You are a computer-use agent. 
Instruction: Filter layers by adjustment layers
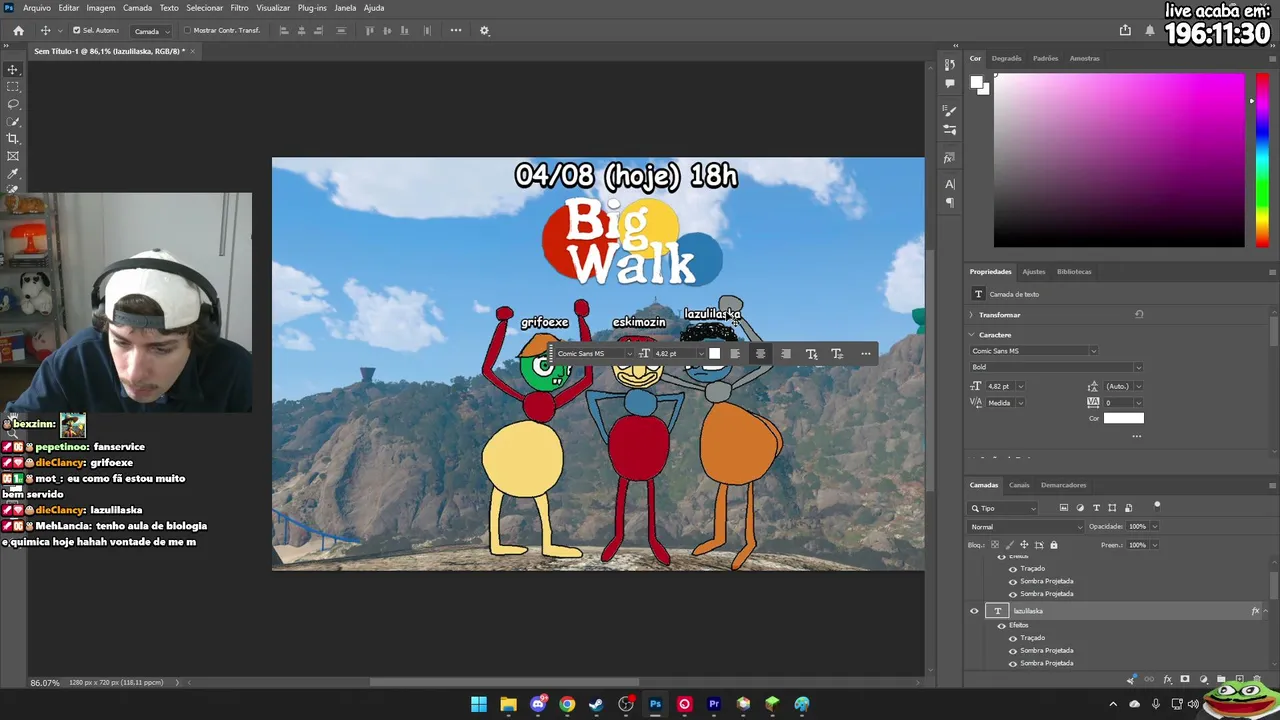tap(1080, 508)
